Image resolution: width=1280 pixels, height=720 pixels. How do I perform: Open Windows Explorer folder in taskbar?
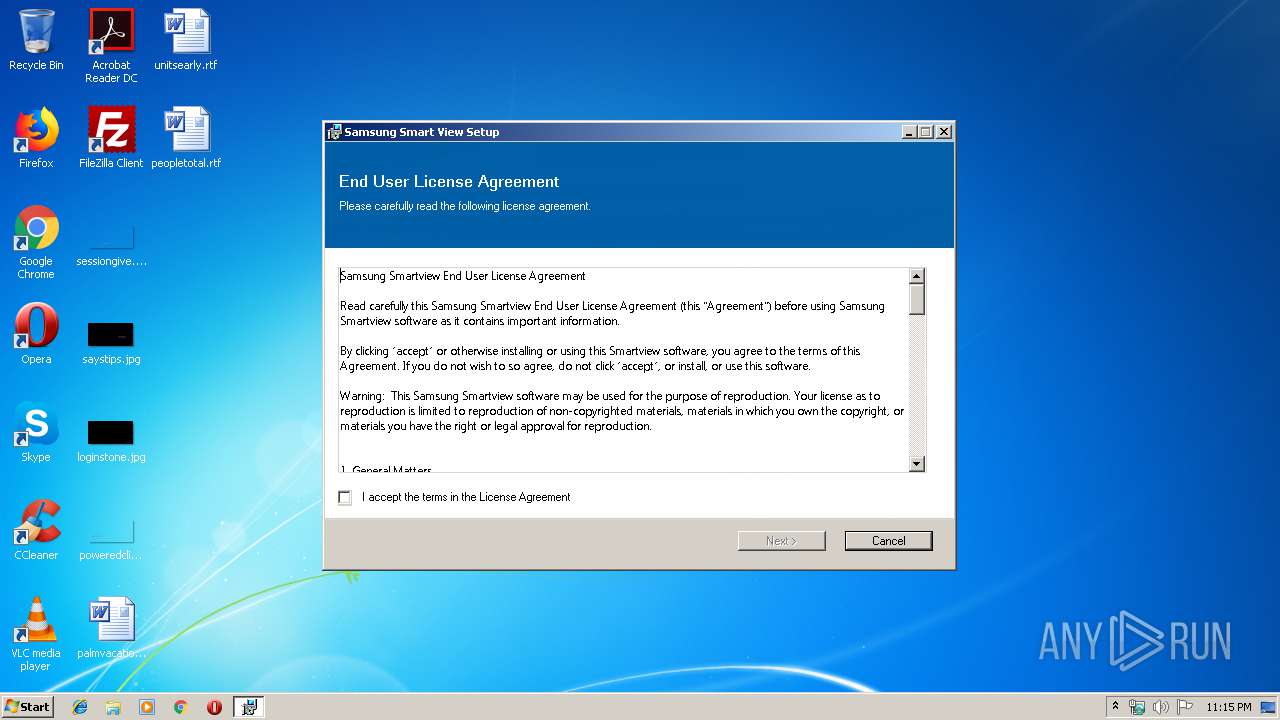pos(113,707)
